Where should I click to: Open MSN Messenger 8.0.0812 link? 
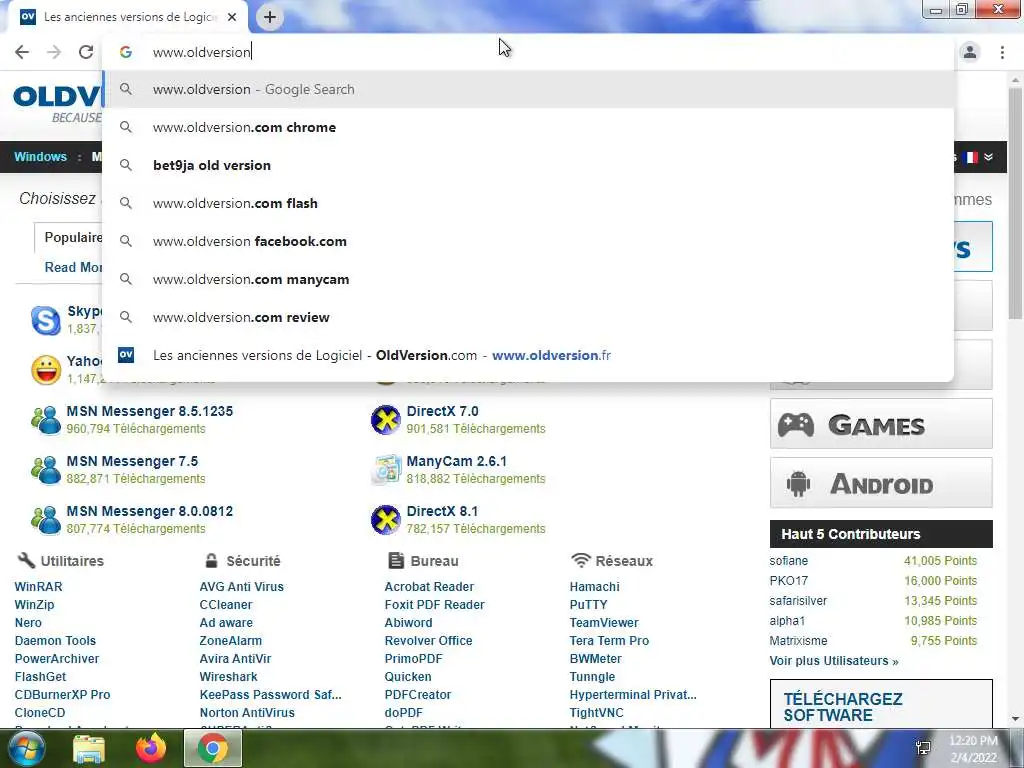point(150,511)
